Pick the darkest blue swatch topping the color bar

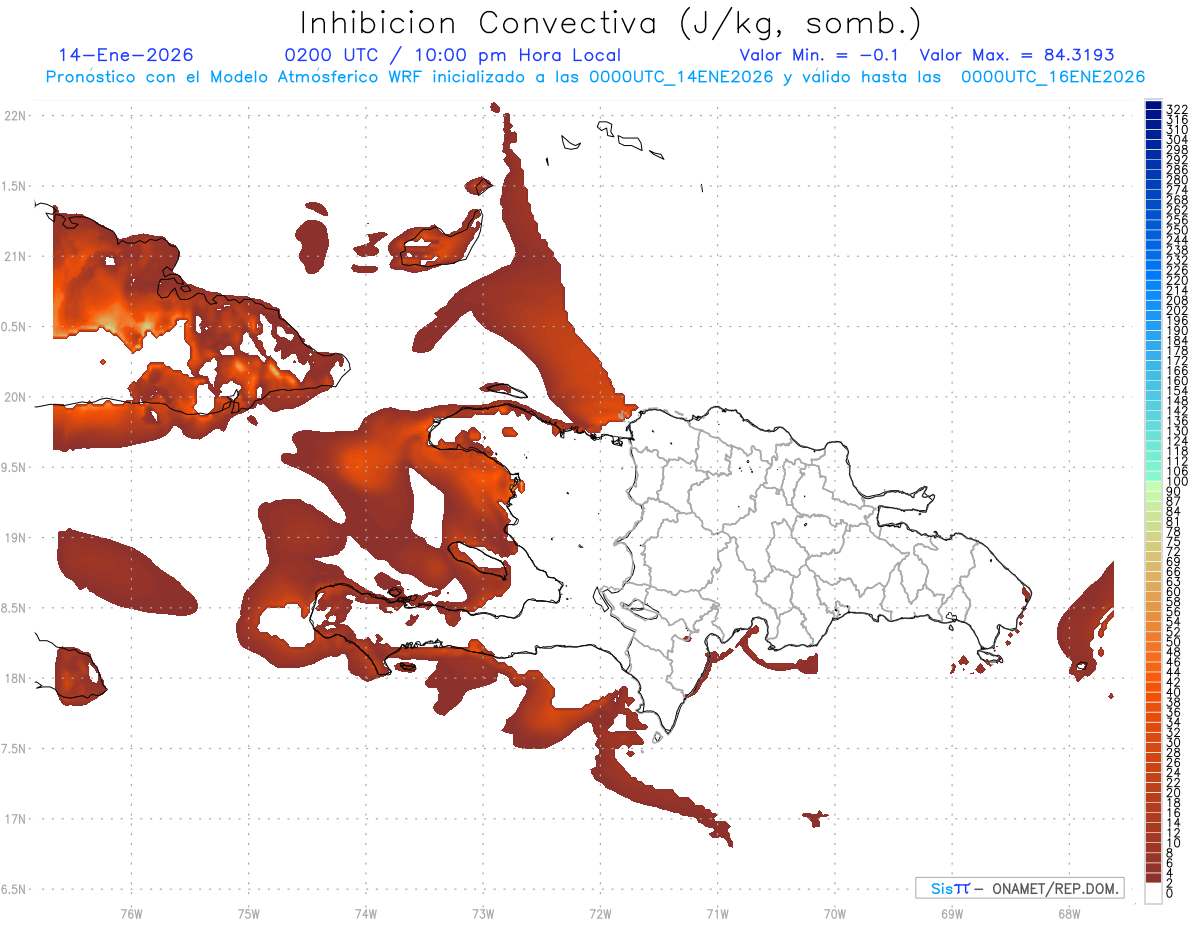pyautogui.click(x=1153, y=106)
